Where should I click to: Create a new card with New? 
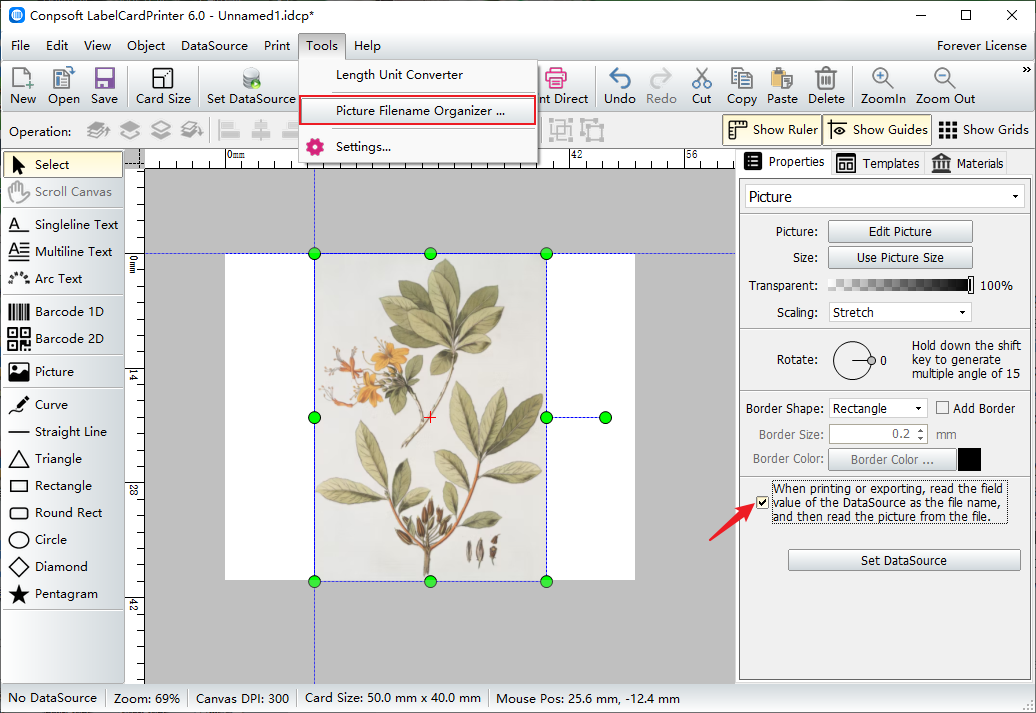(x=23, y=86)
